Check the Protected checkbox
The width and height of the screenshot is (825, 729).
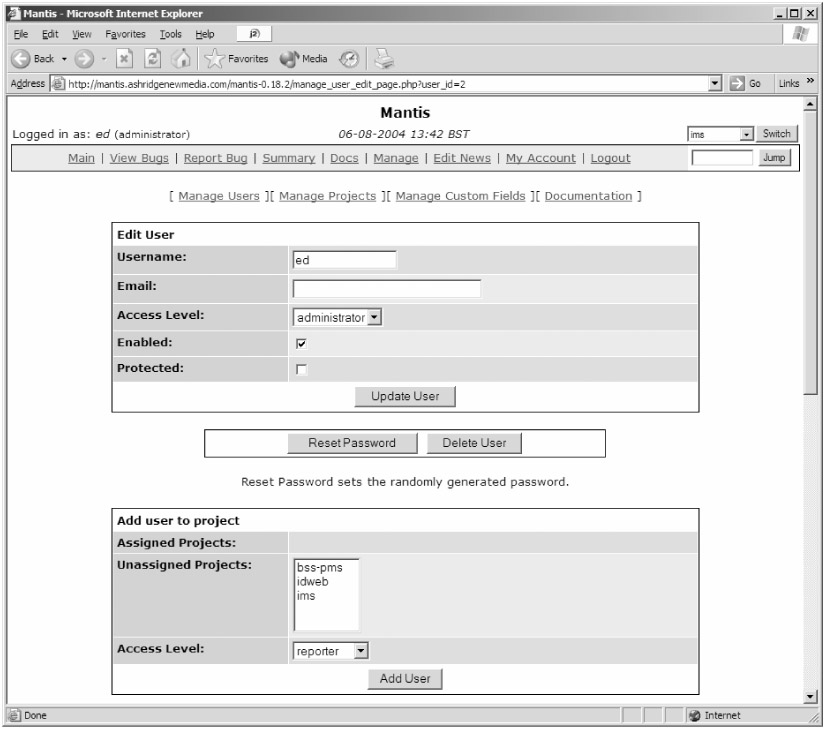(x=300, y=370)
